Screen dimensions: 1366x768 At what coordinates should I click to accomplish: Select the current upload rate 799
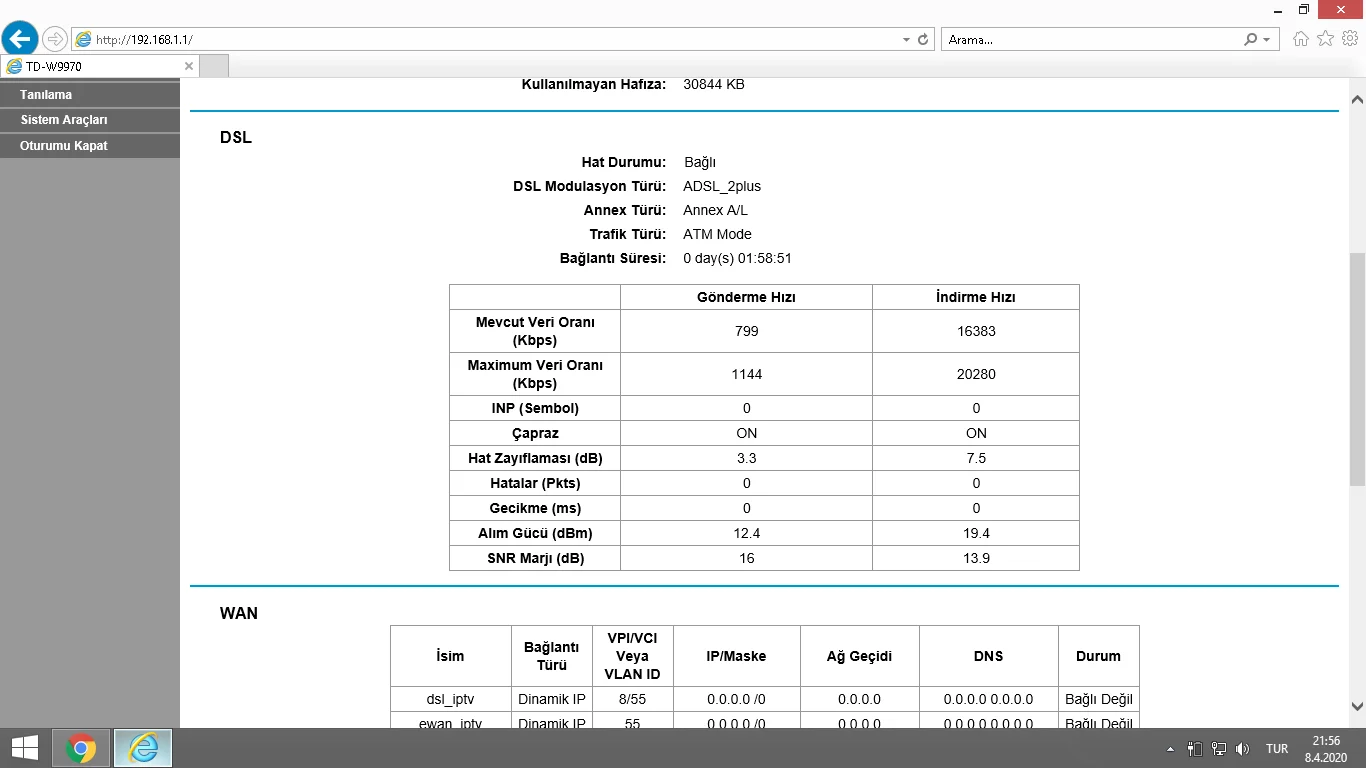[746, 331]
